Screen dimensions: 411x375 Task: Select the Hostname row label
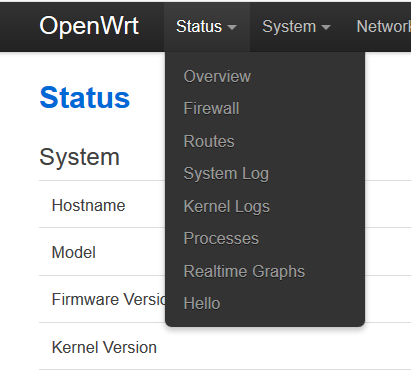point(89,205)
